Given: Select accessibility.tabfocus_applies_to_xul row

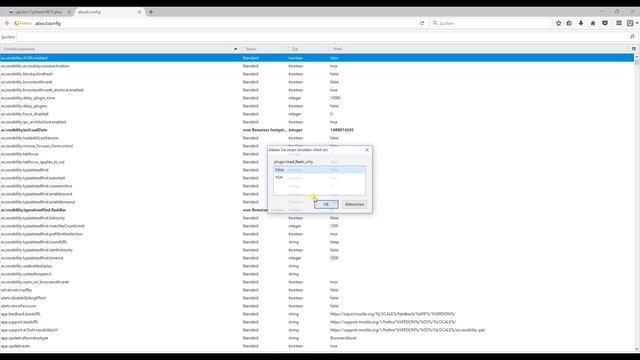Looking at the screenshot, I should (317, 162).
